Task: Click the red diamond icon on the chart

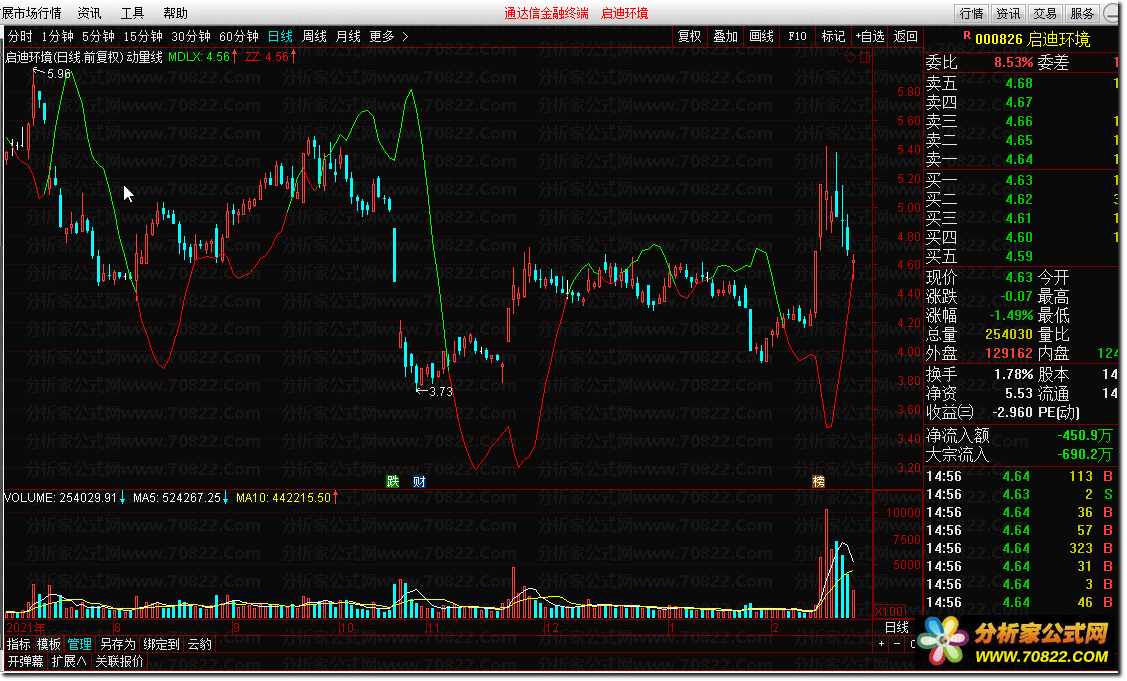Action: coord(850,57)
